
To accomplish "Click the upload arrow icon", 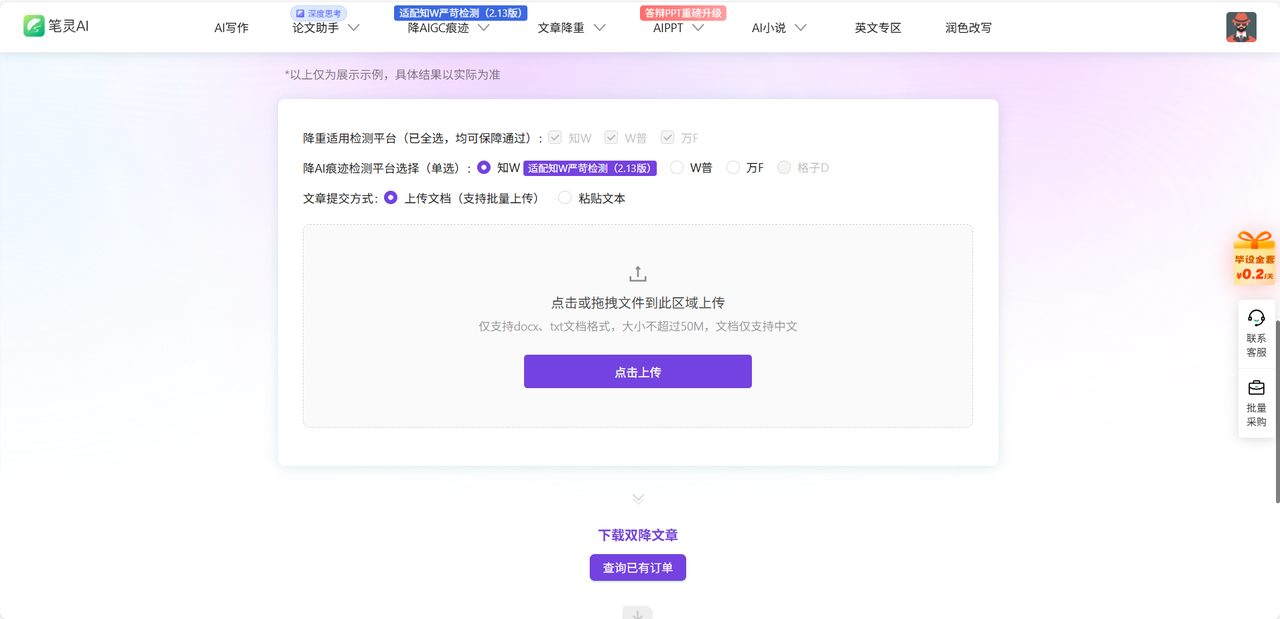I will [638, 274].
